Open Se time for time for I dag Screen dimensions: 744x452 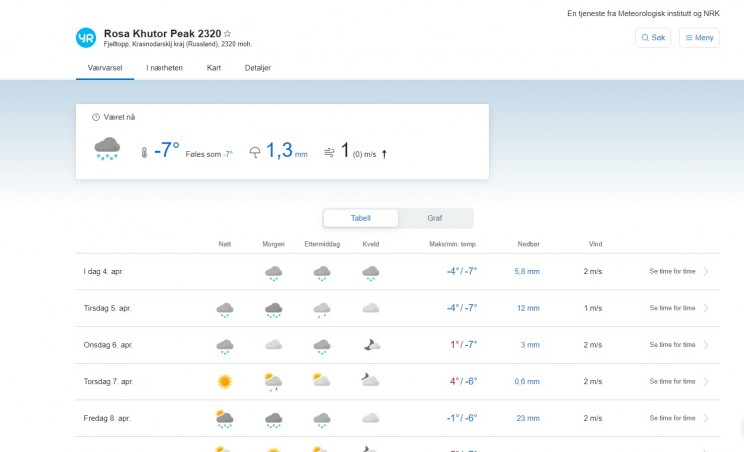tap(672, 271)
